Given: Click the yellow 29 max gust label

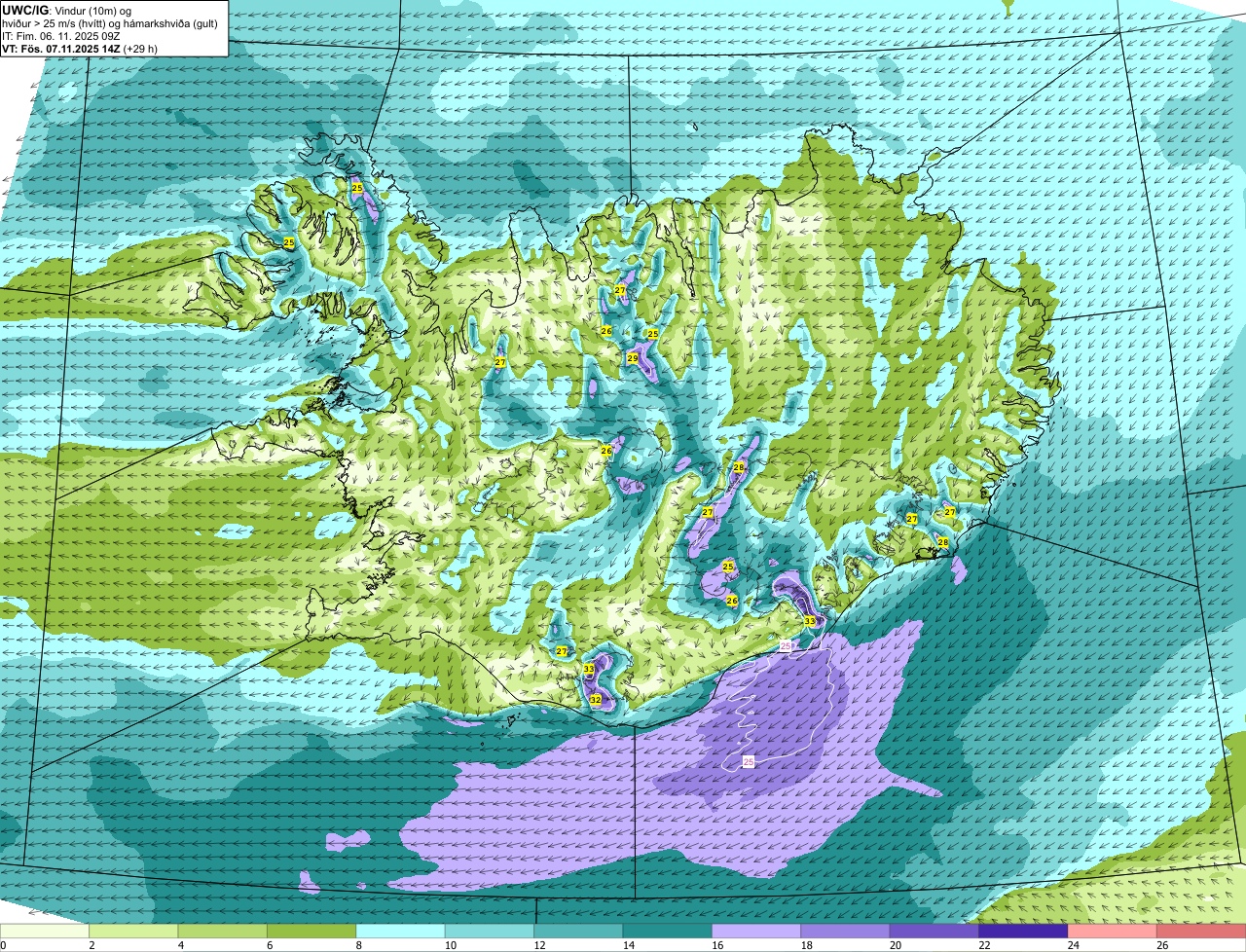Looking at the screenshot, I should point(632,359).
